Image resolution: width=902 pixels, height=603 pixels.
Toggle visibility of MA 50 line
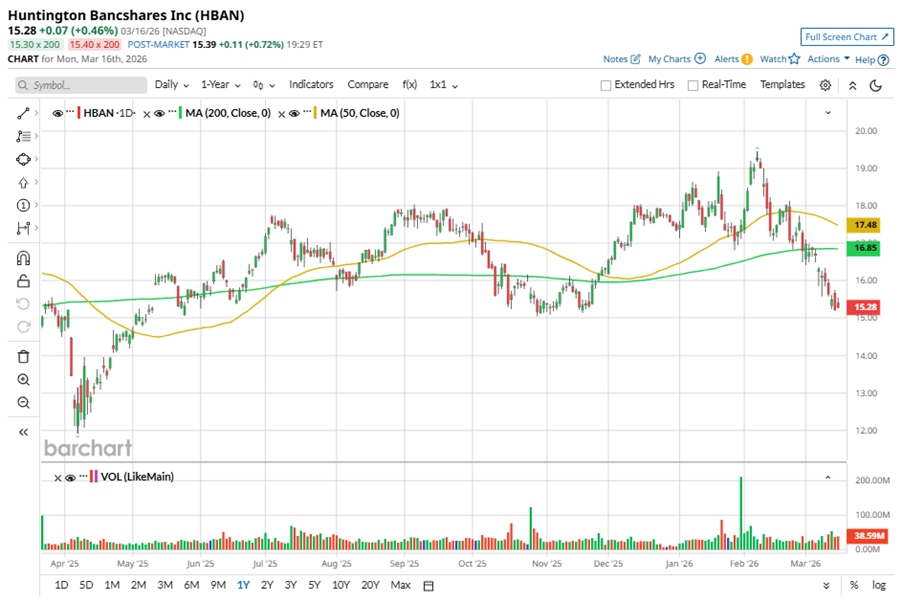(x=294, y=113)
